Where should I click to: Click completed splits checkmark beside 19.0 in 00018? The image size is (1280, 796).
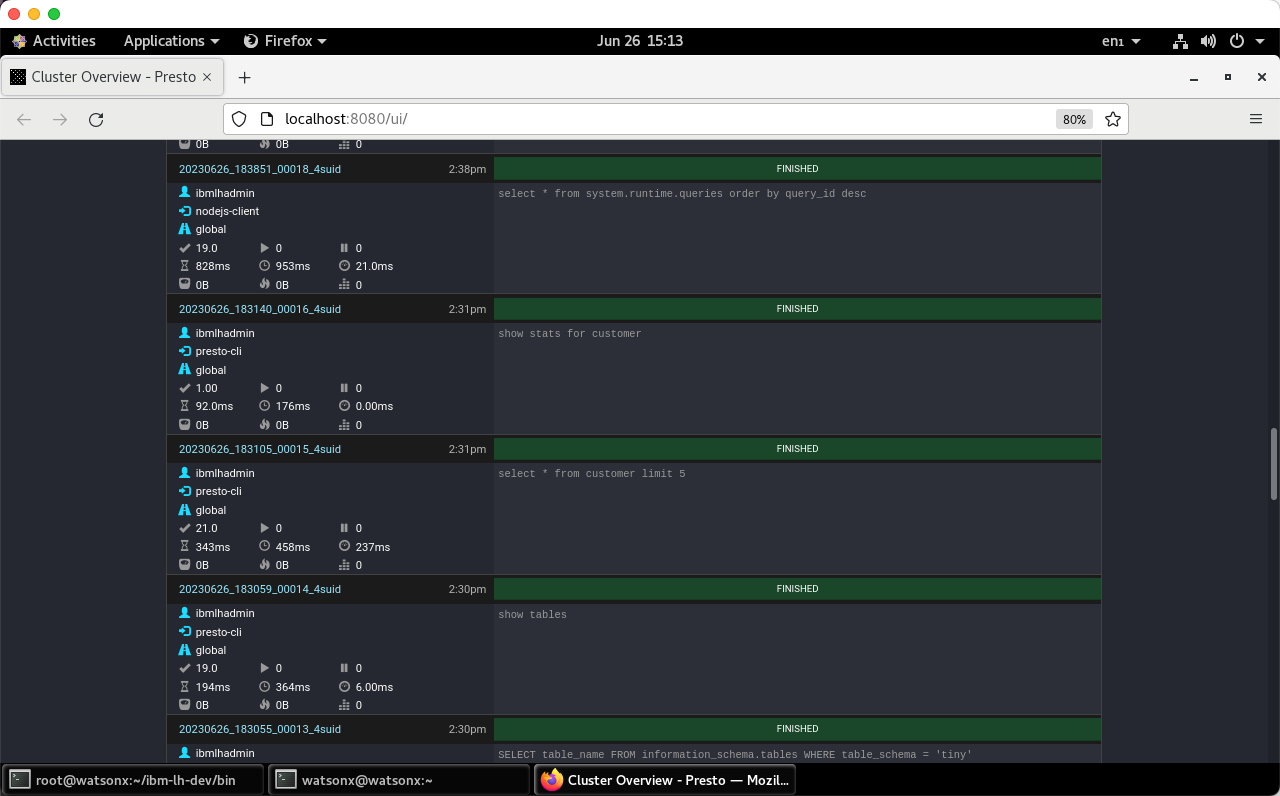(x=184, y=248)
